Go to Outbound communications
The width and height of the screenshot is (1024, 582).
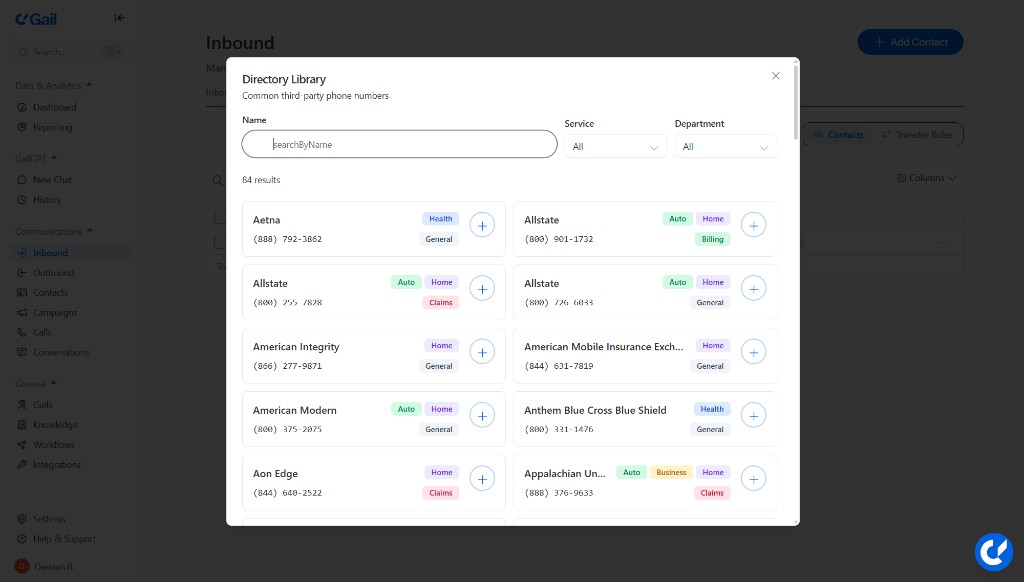pyautogui.click(x=54, y=273)
